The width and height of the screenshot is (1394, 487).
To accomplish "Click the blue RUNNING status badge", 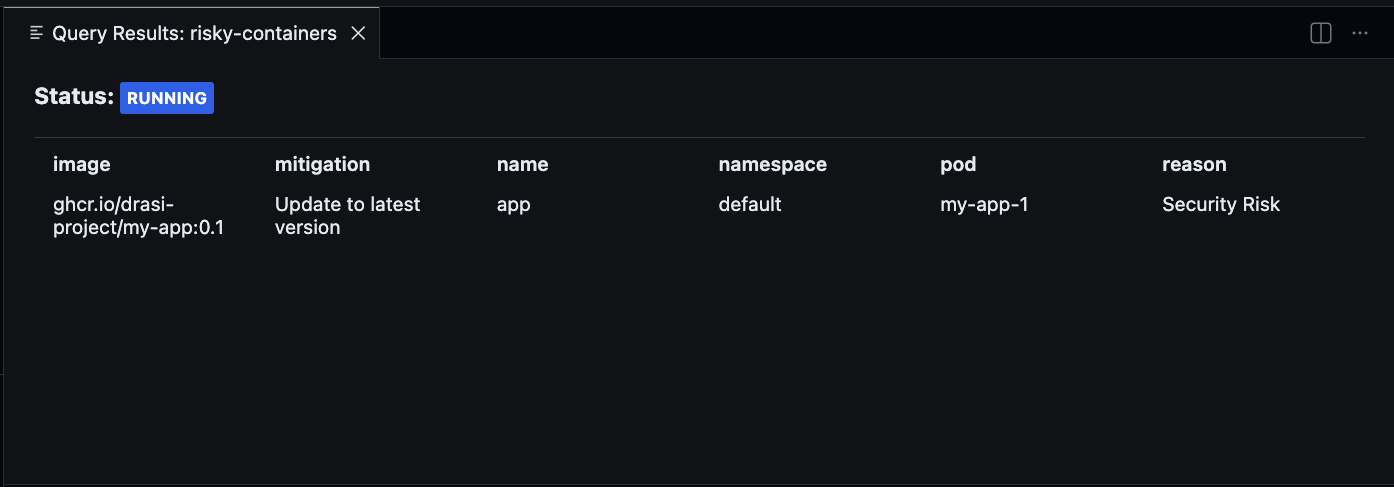I will [x=167, y=98].
